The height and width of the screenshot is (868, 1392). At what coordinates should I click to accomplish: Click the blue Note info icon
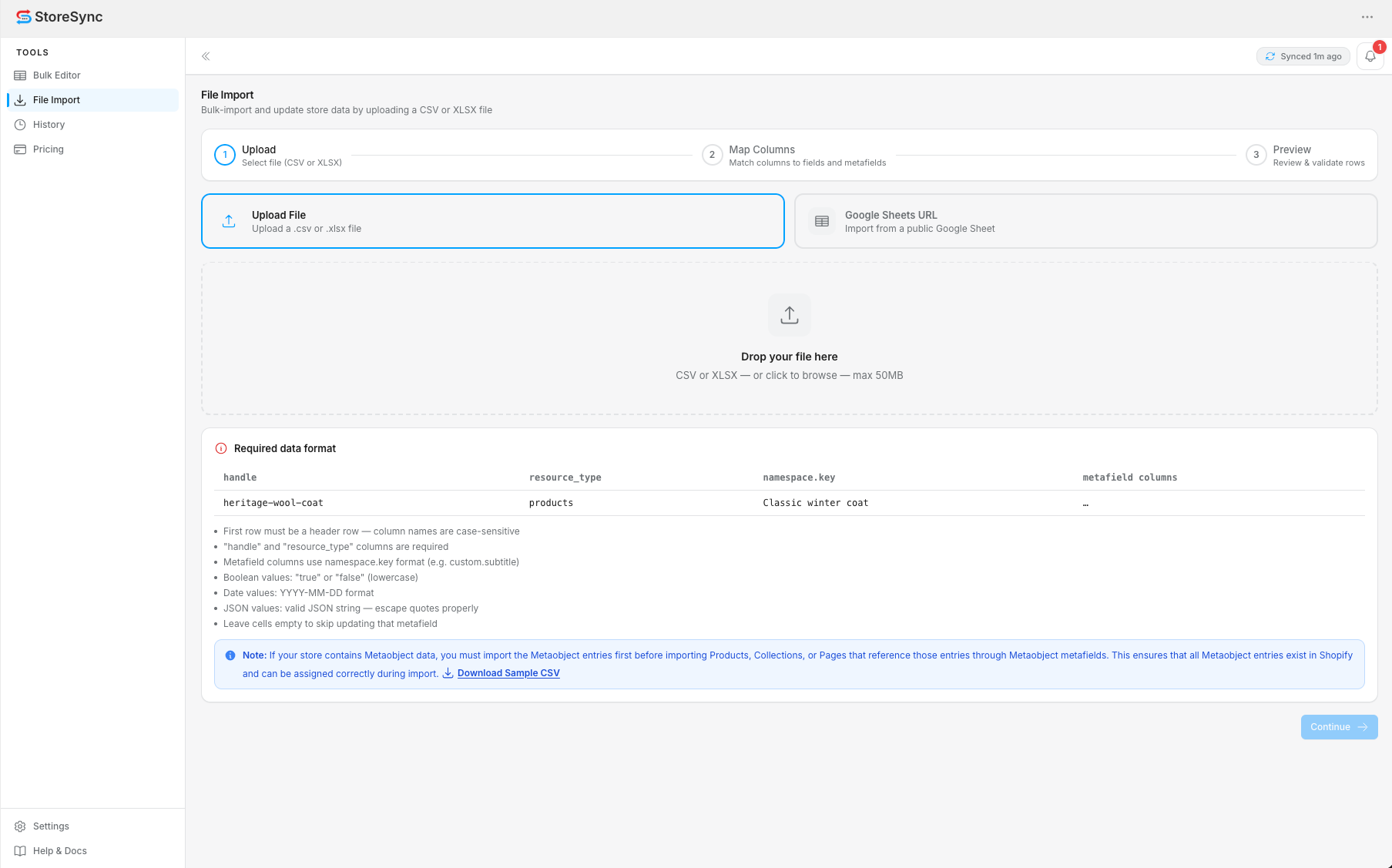pyautogui.click(x=230, y=655)
